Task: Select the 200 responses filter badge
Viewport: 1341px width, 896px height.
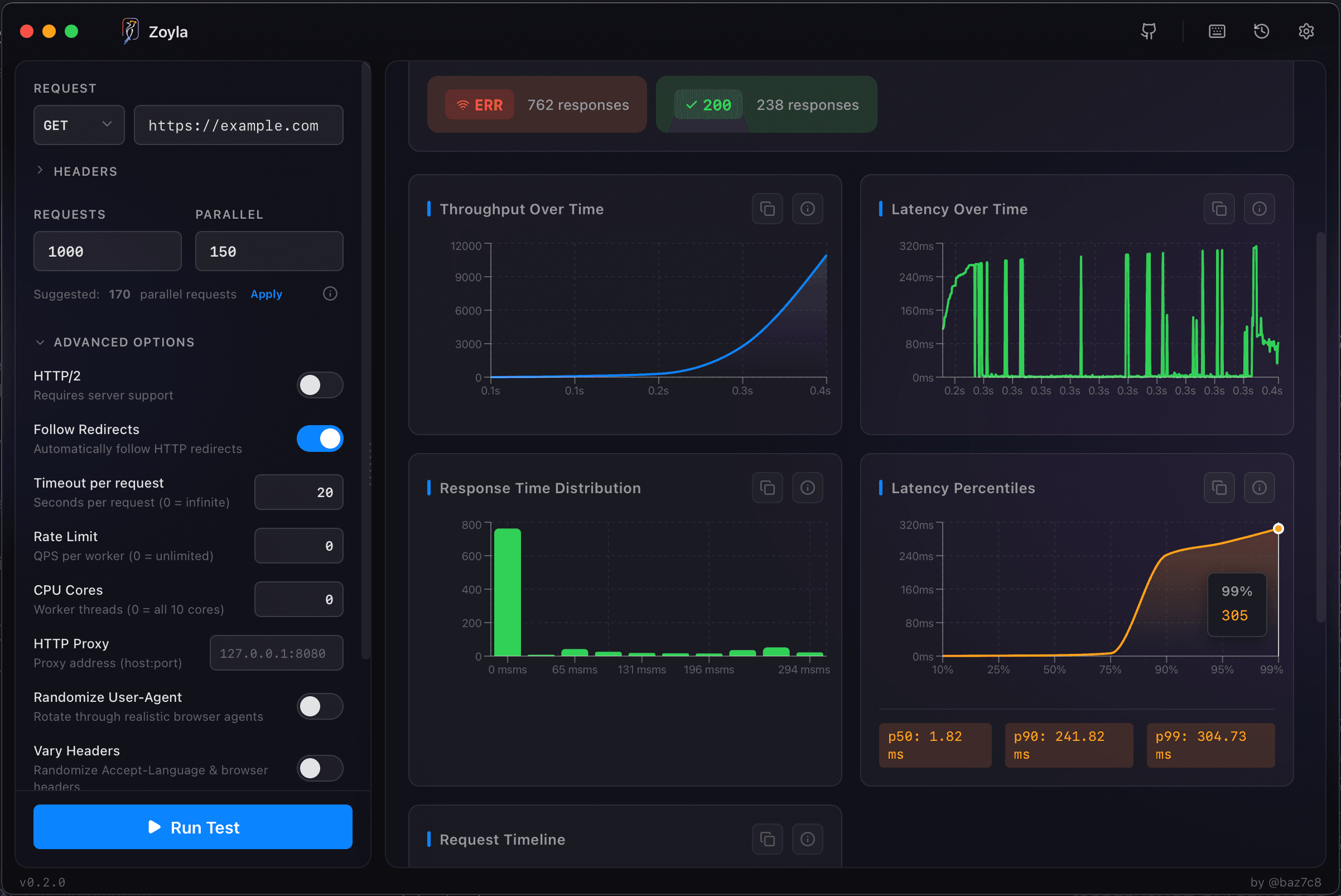Action: point(766,104)
